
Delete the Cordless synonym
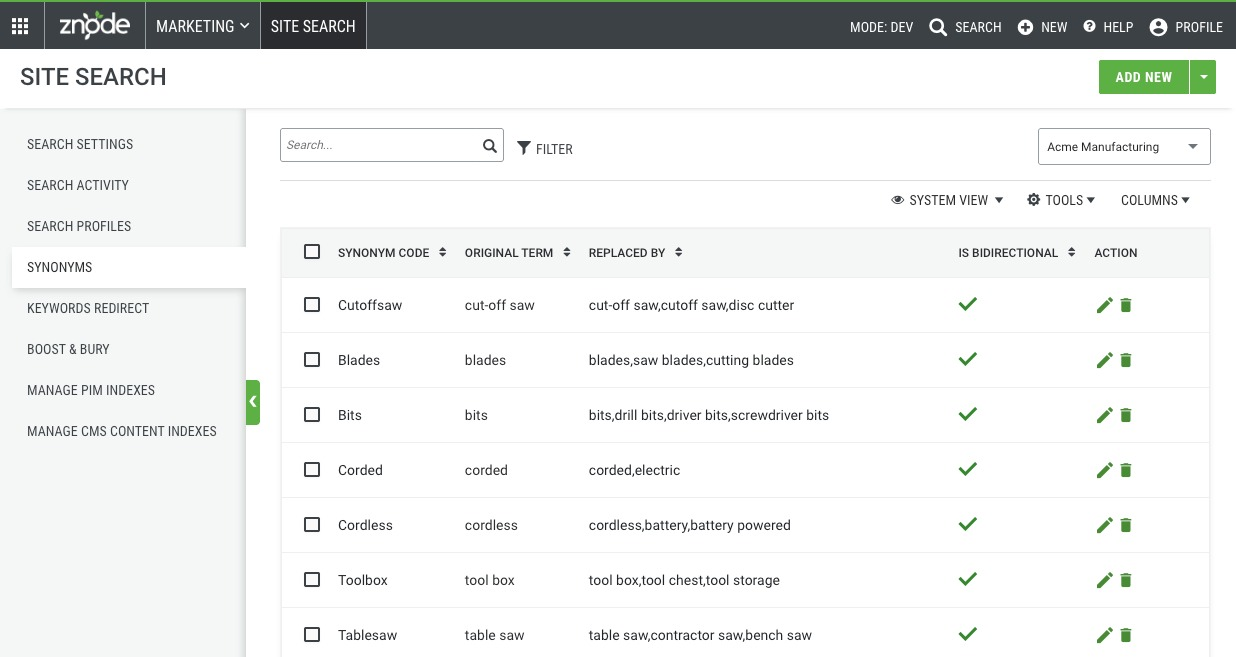coord(1126,525)
